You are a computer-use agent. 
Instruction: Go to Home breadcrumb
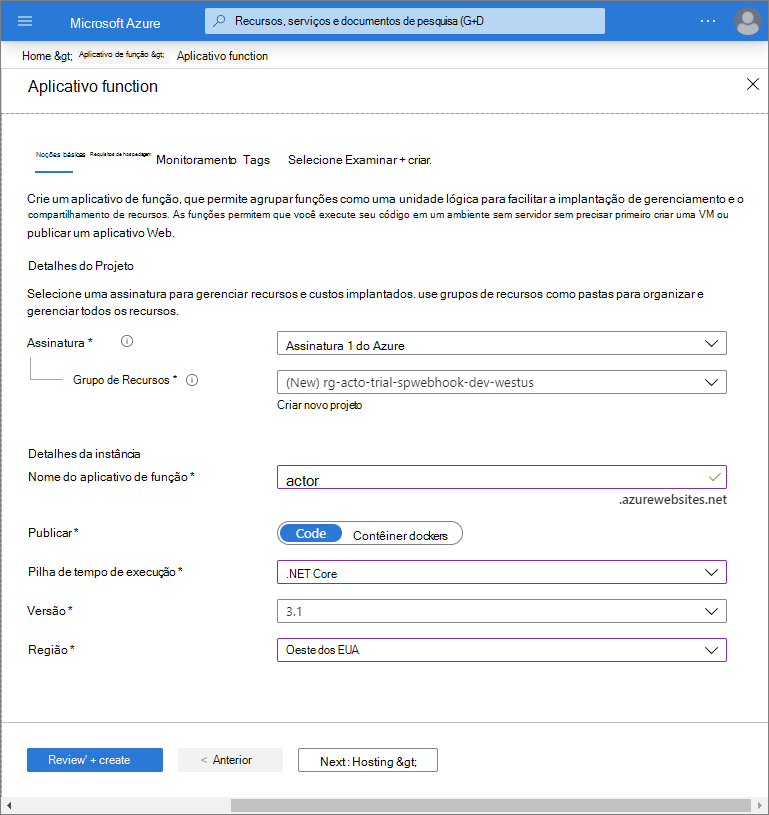[36, 56]
